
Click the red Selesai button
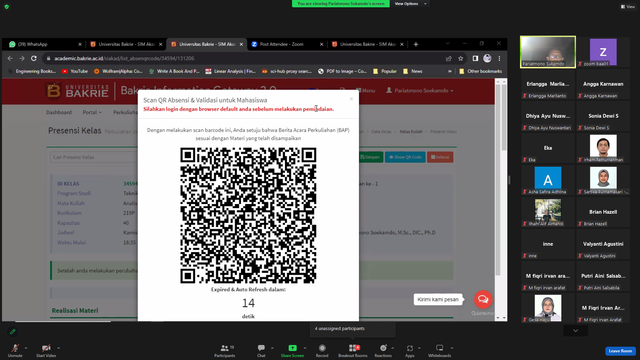point(440,157)
